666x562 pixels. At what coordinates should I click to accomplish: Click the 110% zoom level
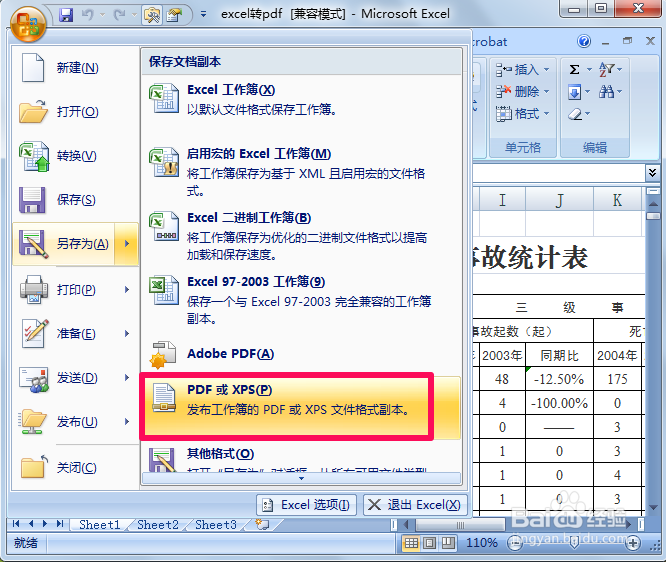point(482,543)
